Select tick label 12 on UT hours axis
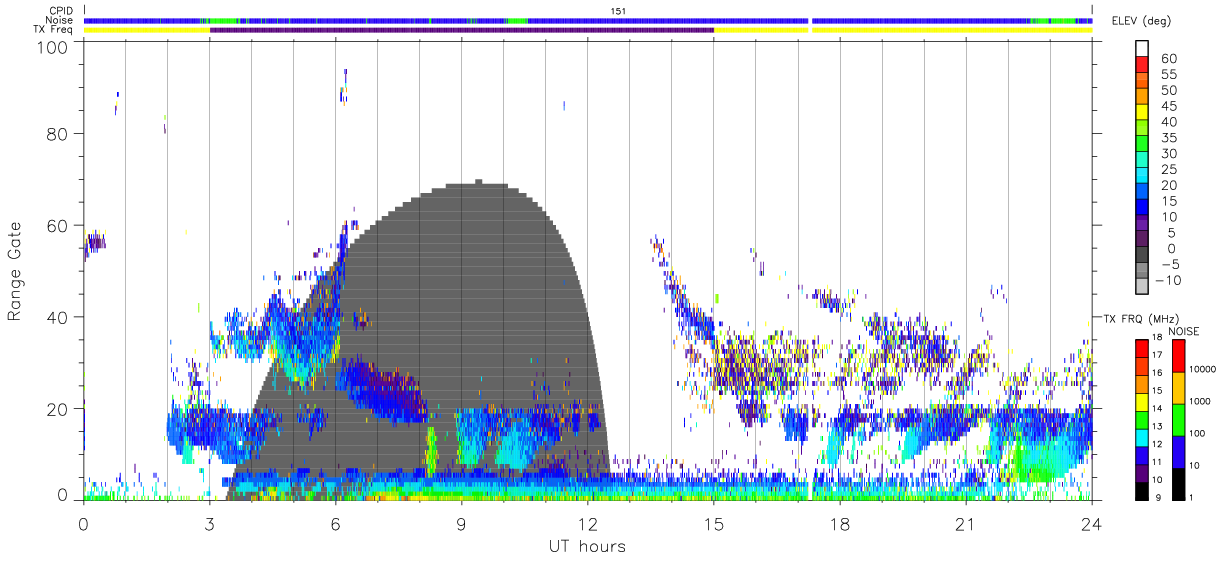The width and height of the screenshot is (1228, 567). click(x=587, y=523)
